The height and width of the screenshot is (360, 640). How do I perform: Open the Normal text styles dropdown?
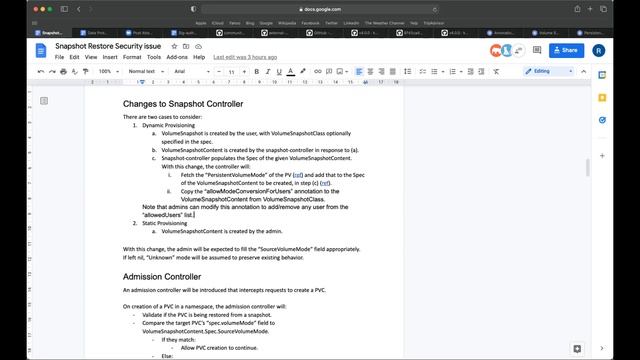146,71
